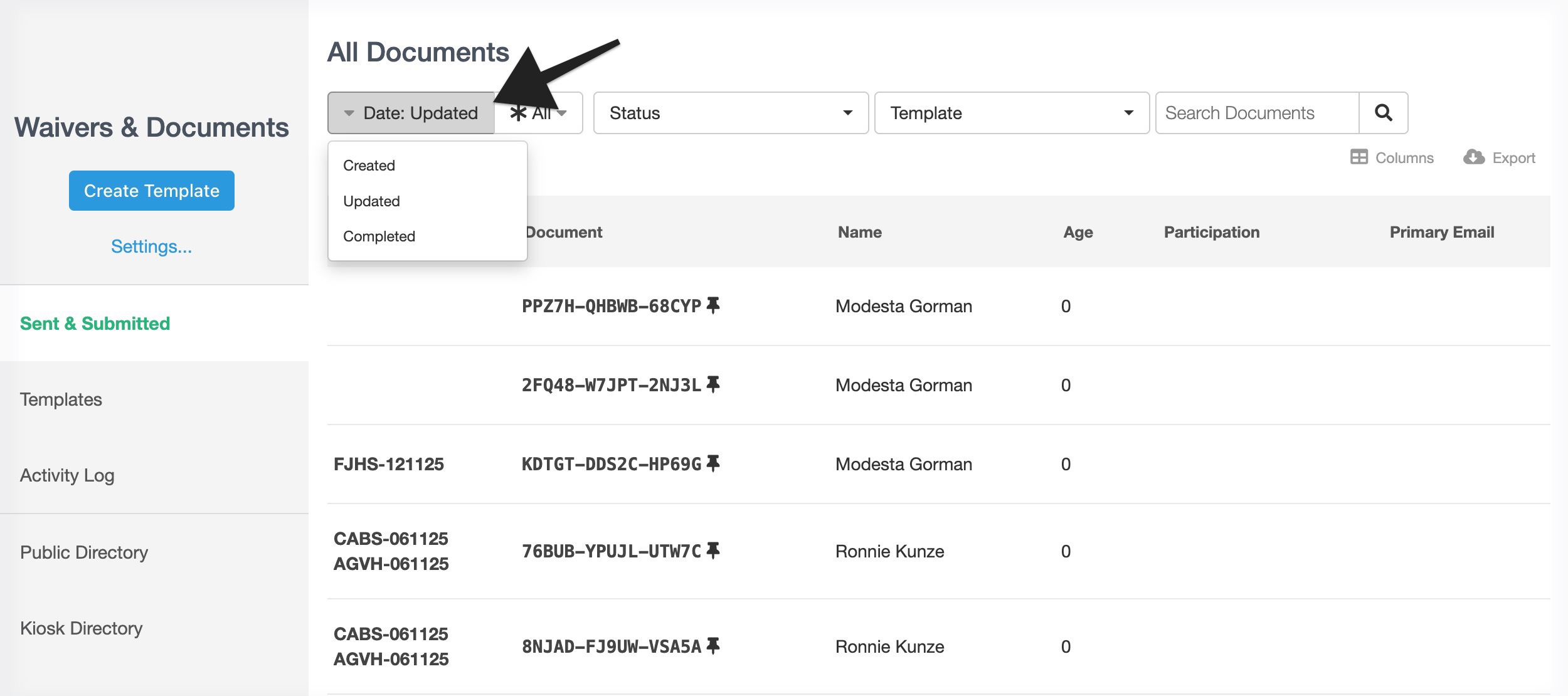Click CABS-061125 in the 76BUB row

pyautogui.click(x=391, y=539)
